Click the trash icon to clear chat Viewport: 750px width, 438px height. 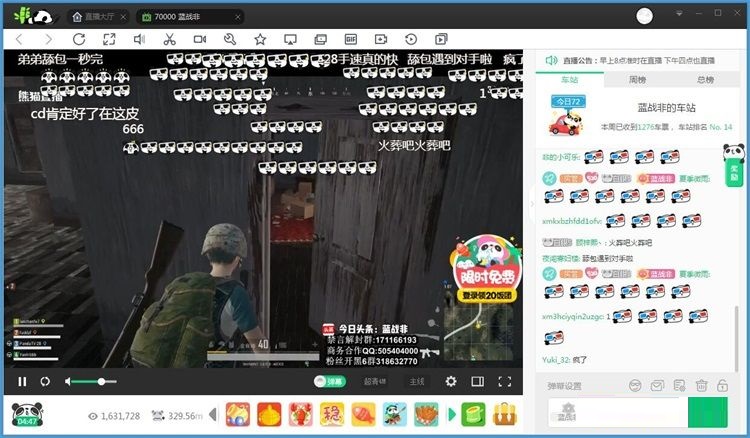point(701,385)
